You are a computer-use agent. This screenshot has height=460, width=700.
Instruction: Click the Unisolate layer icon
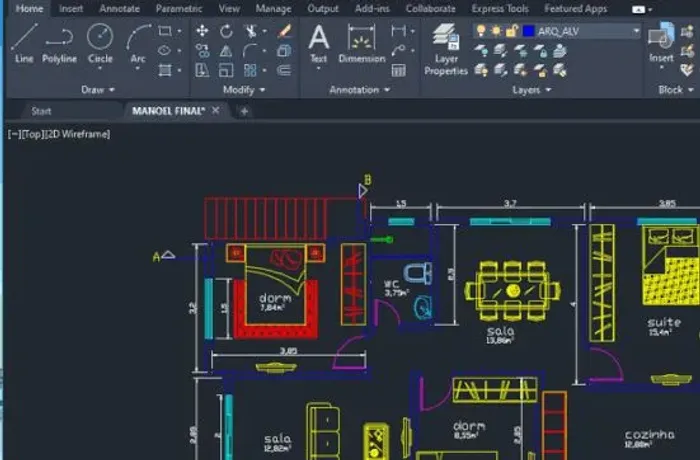click(500, 70)
